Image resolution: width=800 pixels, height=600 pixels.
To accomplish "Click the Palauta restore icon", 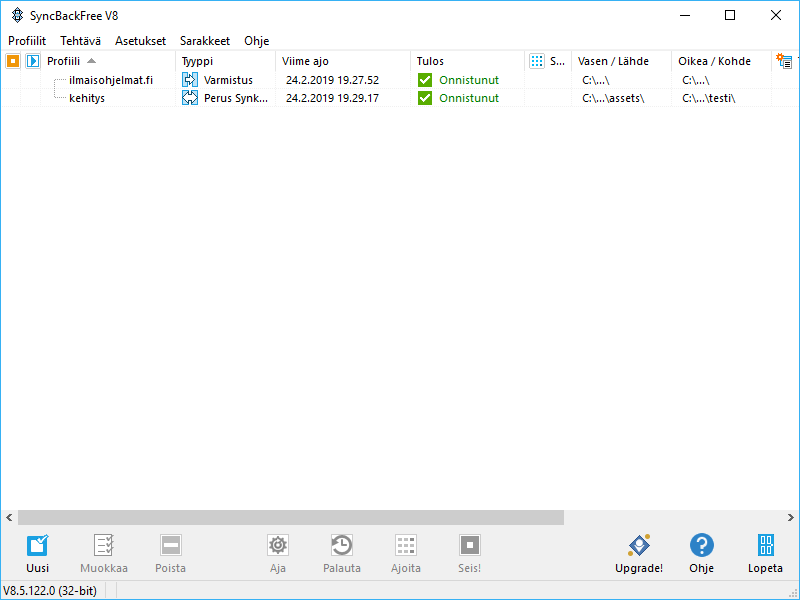I will pyautogui.click(x=341, y=545).
